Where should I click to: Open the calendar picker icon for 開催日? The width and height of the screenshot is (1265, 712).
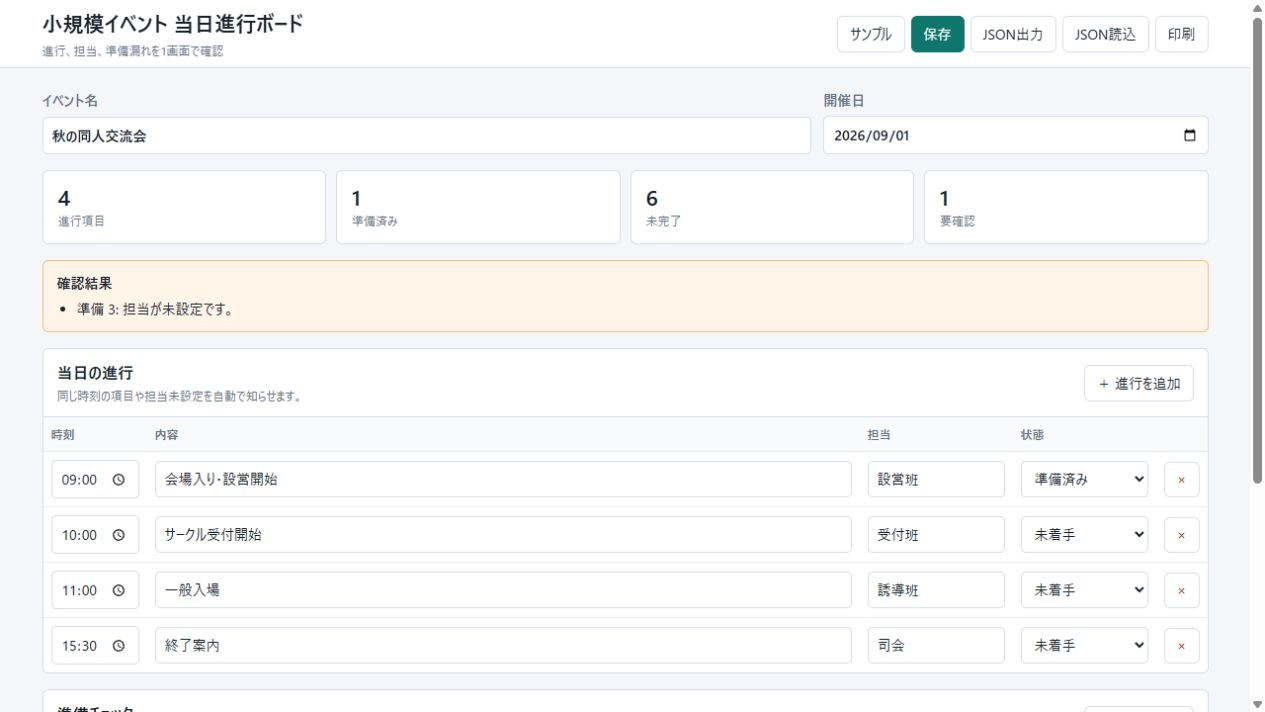coord(1189,136)
